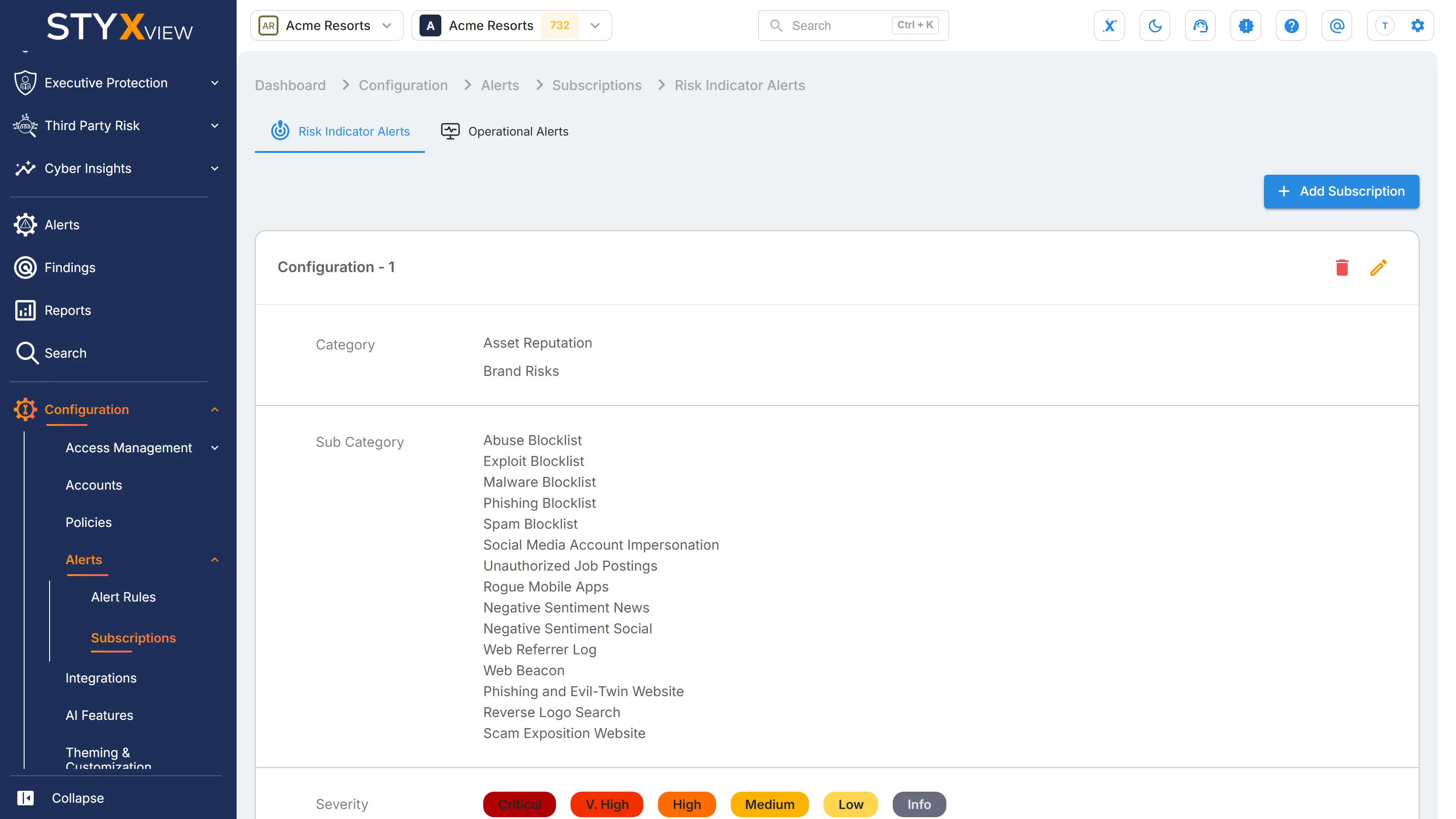Click the Asset Reputation category text
This screenshot has height=819, width=1456.
click(537, 343)
